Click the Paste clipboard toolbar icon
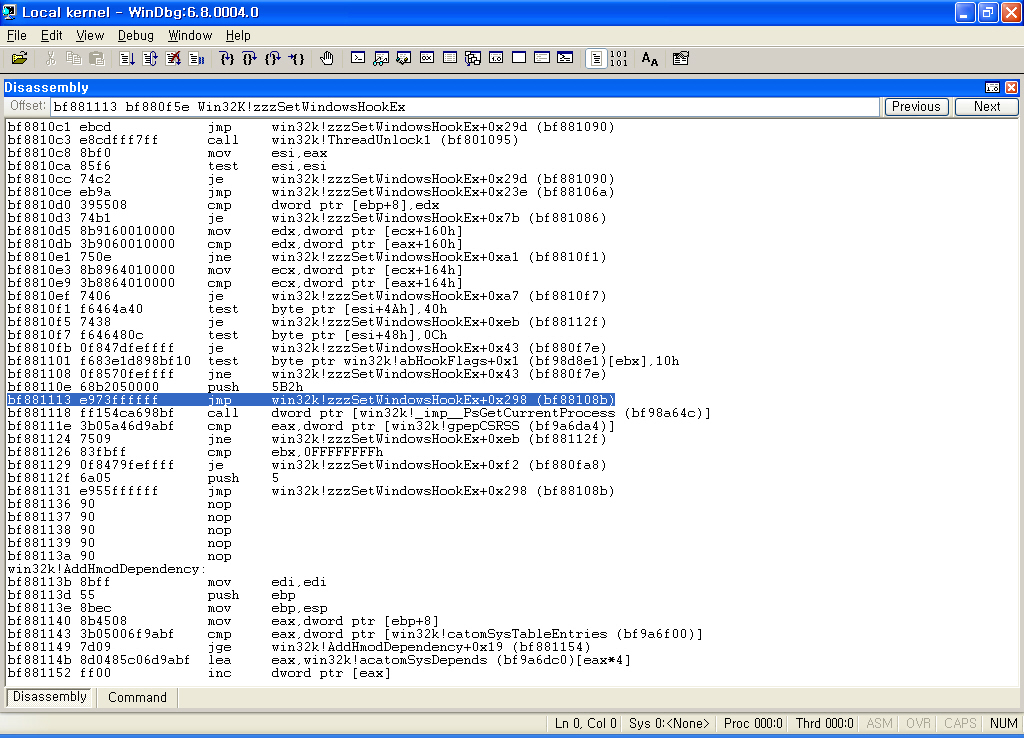This screenshot has height=738, width=1024. click(97, 59)
